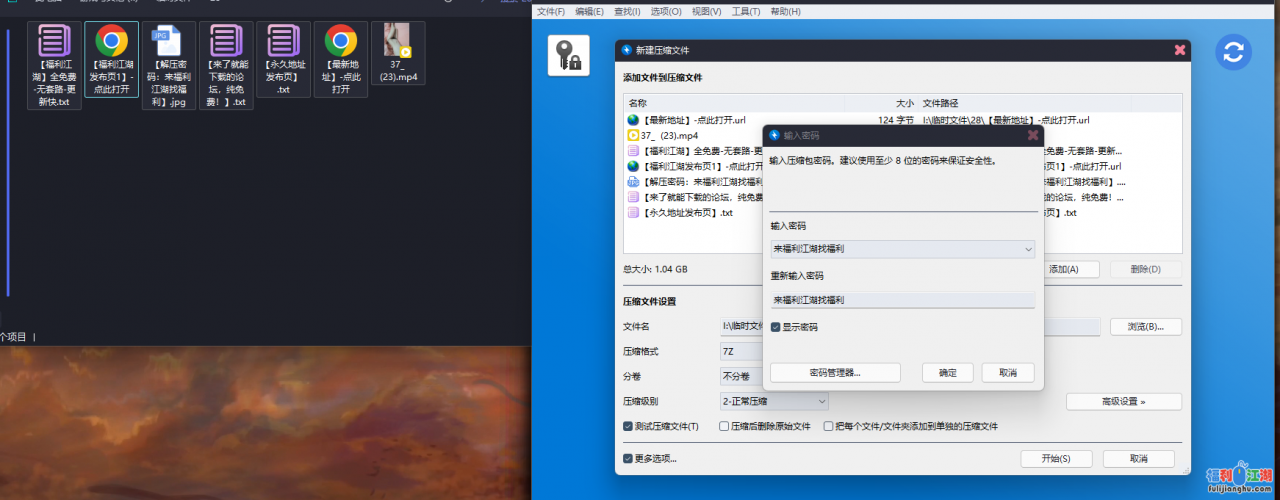
Task: Close the 输入密码 dialog with its X icon
Action: point(1033,134)
